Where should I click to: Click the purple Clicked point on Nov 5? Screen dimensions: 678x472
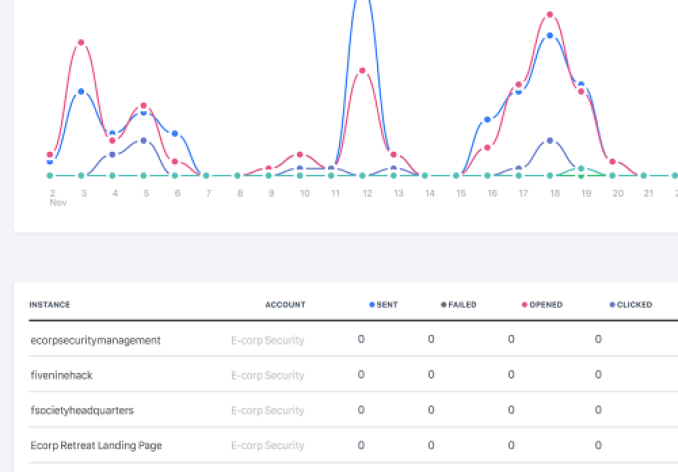pos(144,141)
